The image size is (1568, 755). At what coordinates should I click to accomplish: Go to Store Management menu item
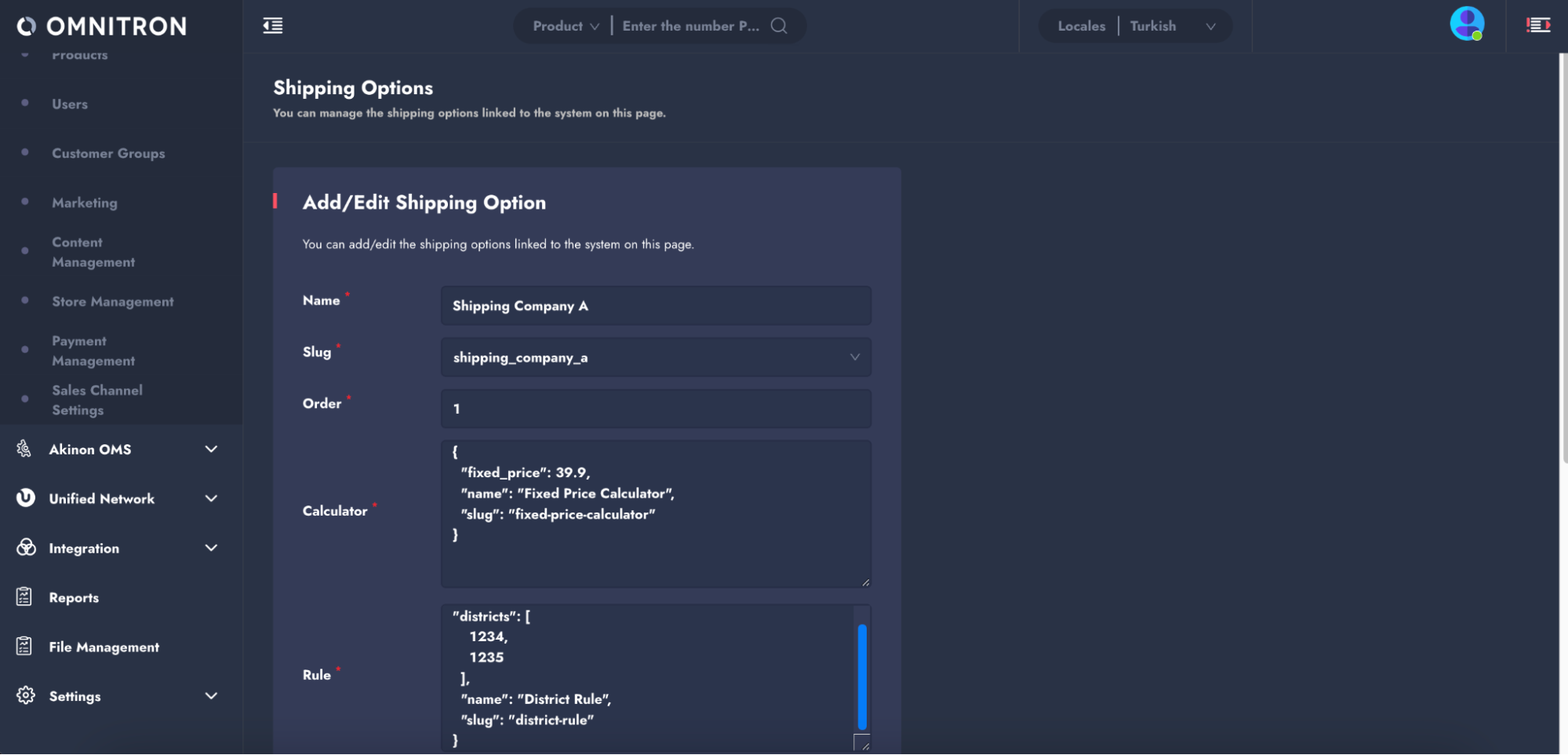[113, 302]
